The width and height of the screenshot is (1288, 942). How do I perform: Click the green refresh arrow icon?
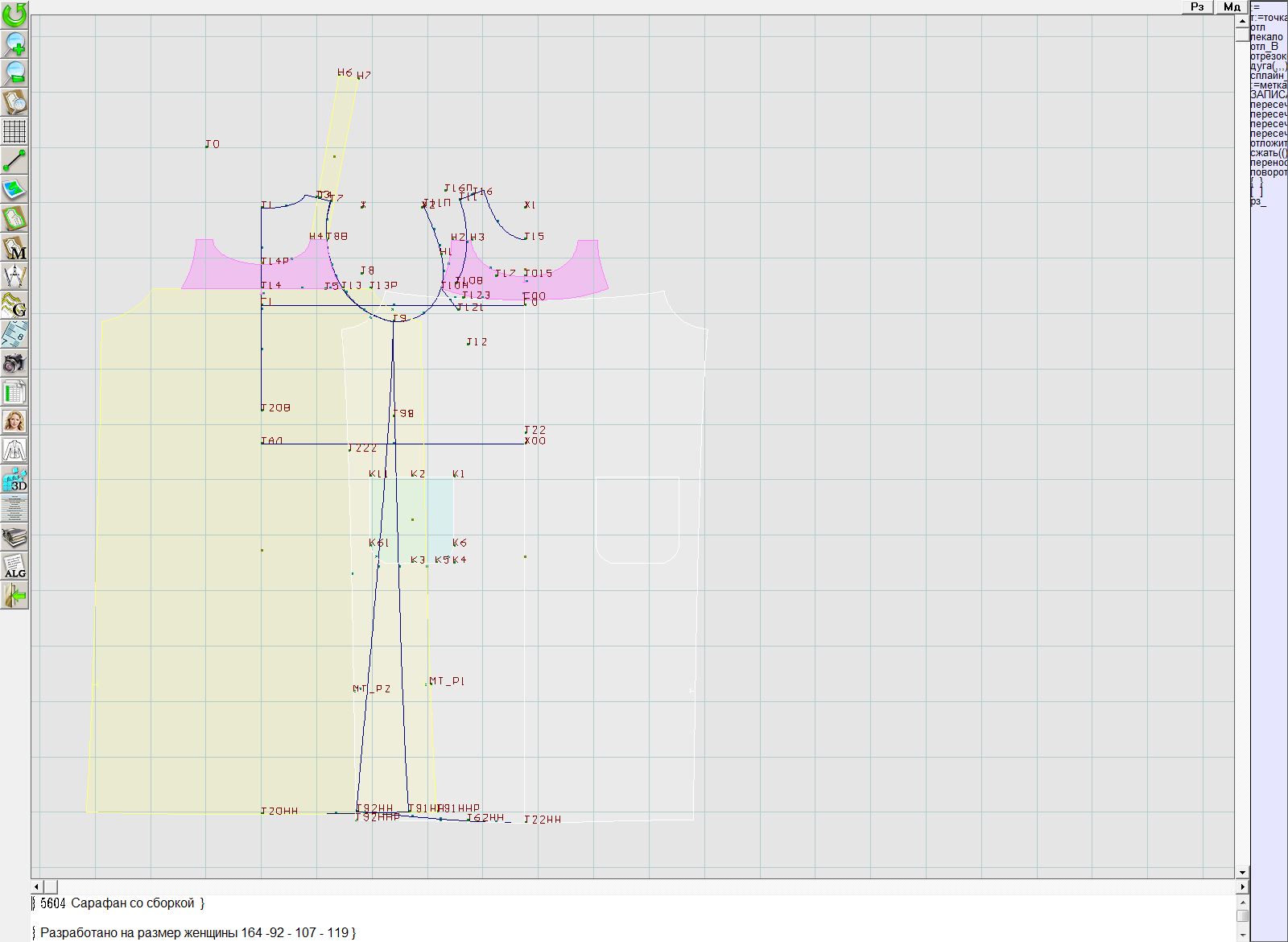point(14,14)
